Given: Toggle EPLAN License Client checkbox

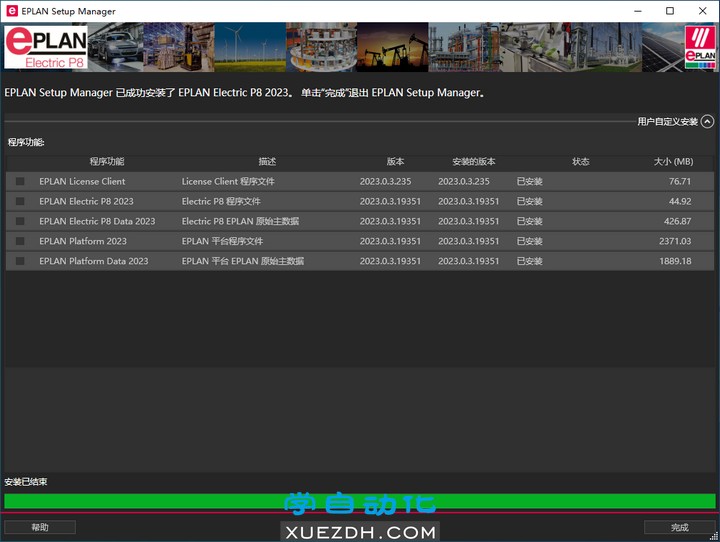Looking at the screenshot, I should click(20, 181).
